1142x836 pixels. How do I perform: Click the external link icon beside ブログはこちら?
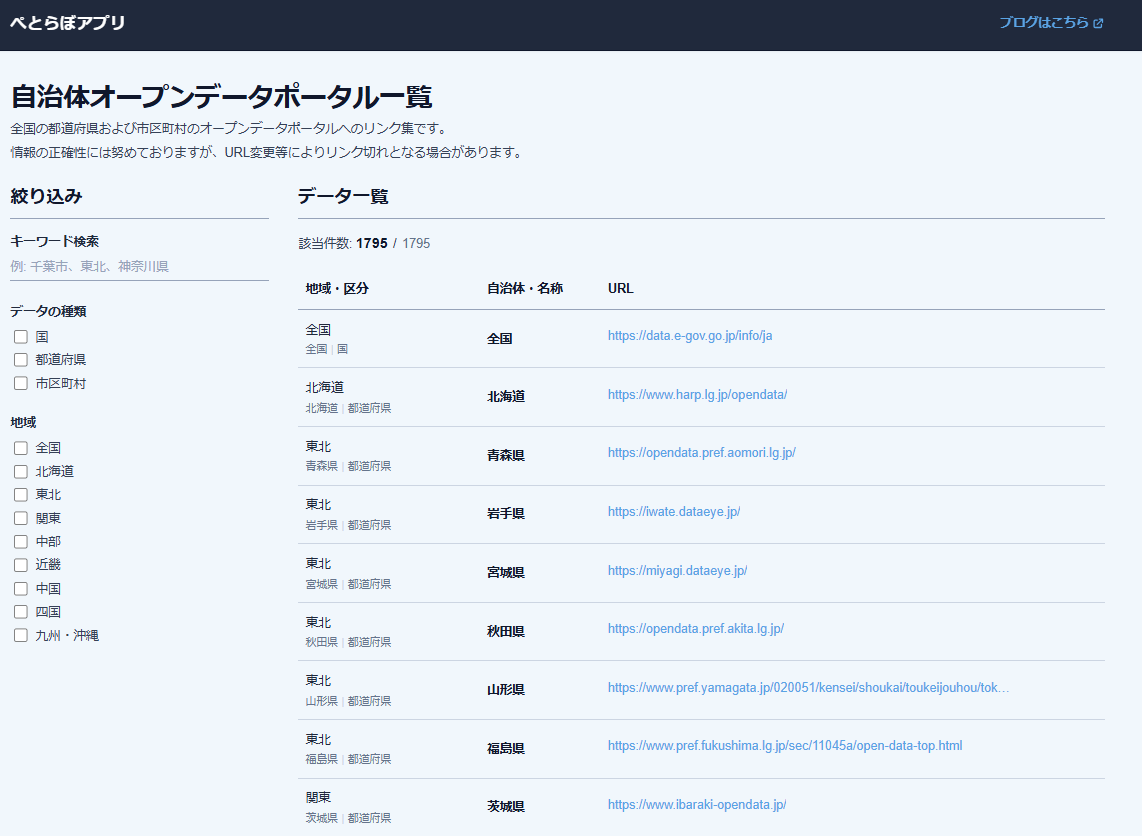[x=1098, y=23]
